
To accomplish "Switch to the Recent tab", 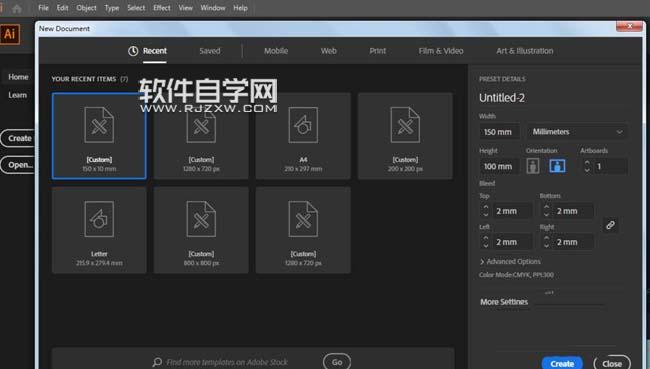I will click(x=155, y=51).
